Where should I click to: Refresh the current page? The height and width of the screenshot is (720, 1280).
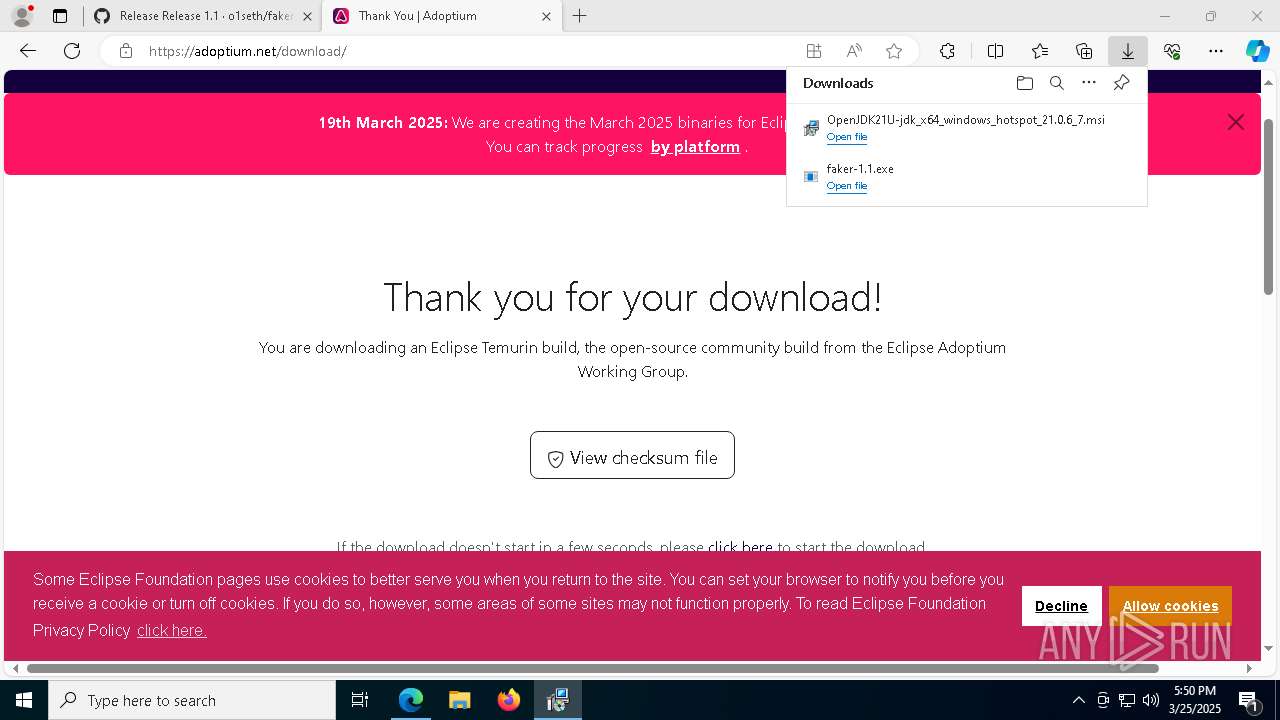click(72, 51)
